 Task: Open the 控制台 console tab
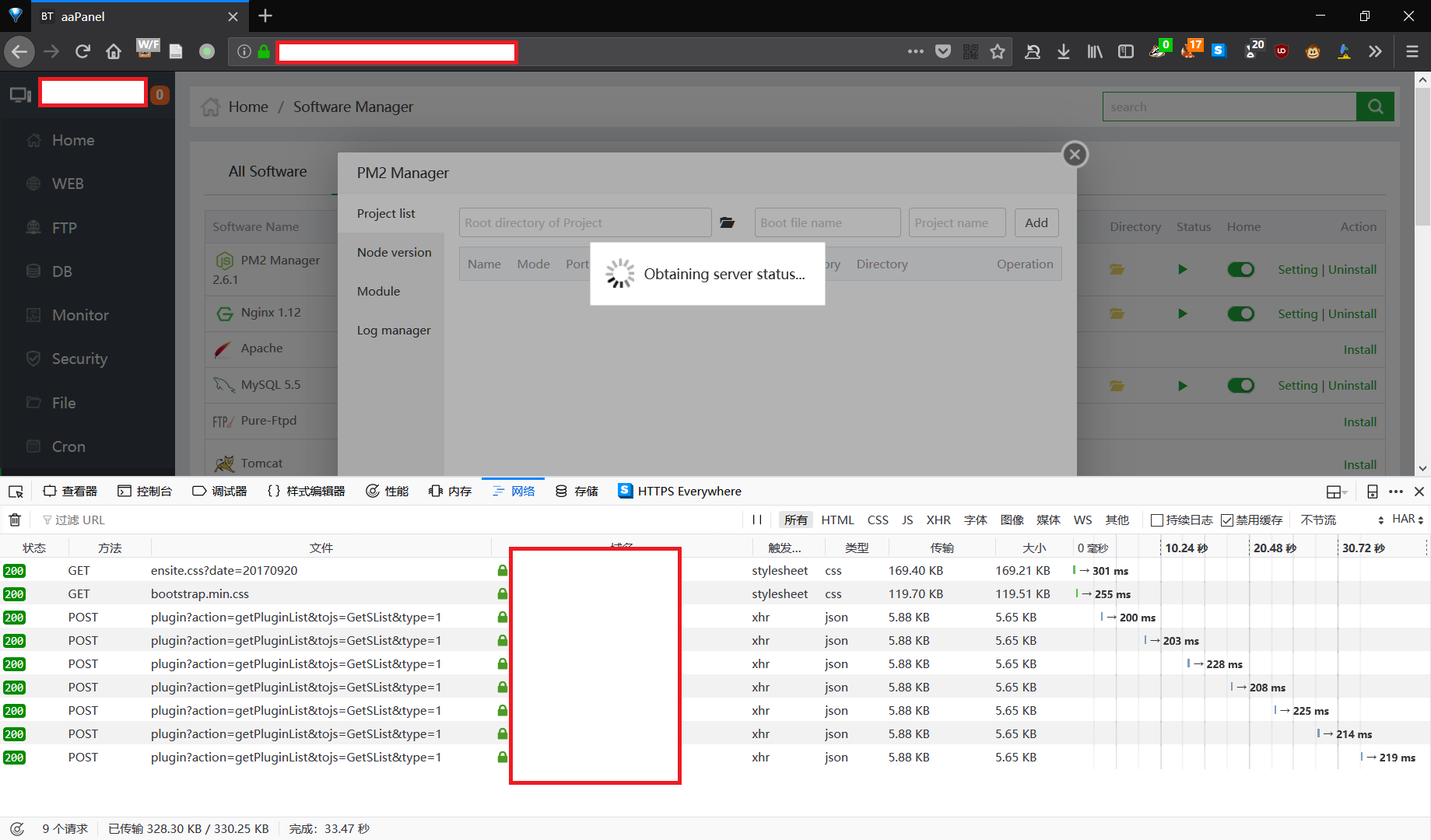click(145, 492)
